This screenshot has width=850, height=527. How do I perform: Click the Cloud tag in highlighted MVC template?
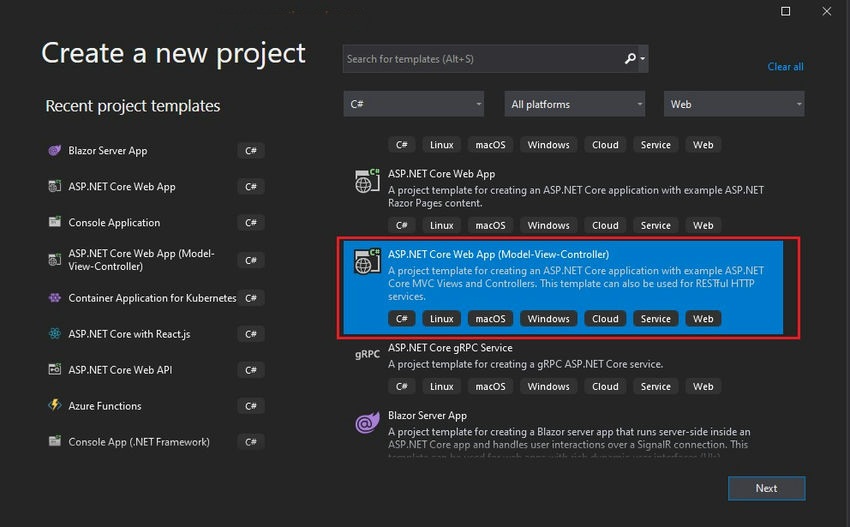pyautogui.click(x=605, y=319)
